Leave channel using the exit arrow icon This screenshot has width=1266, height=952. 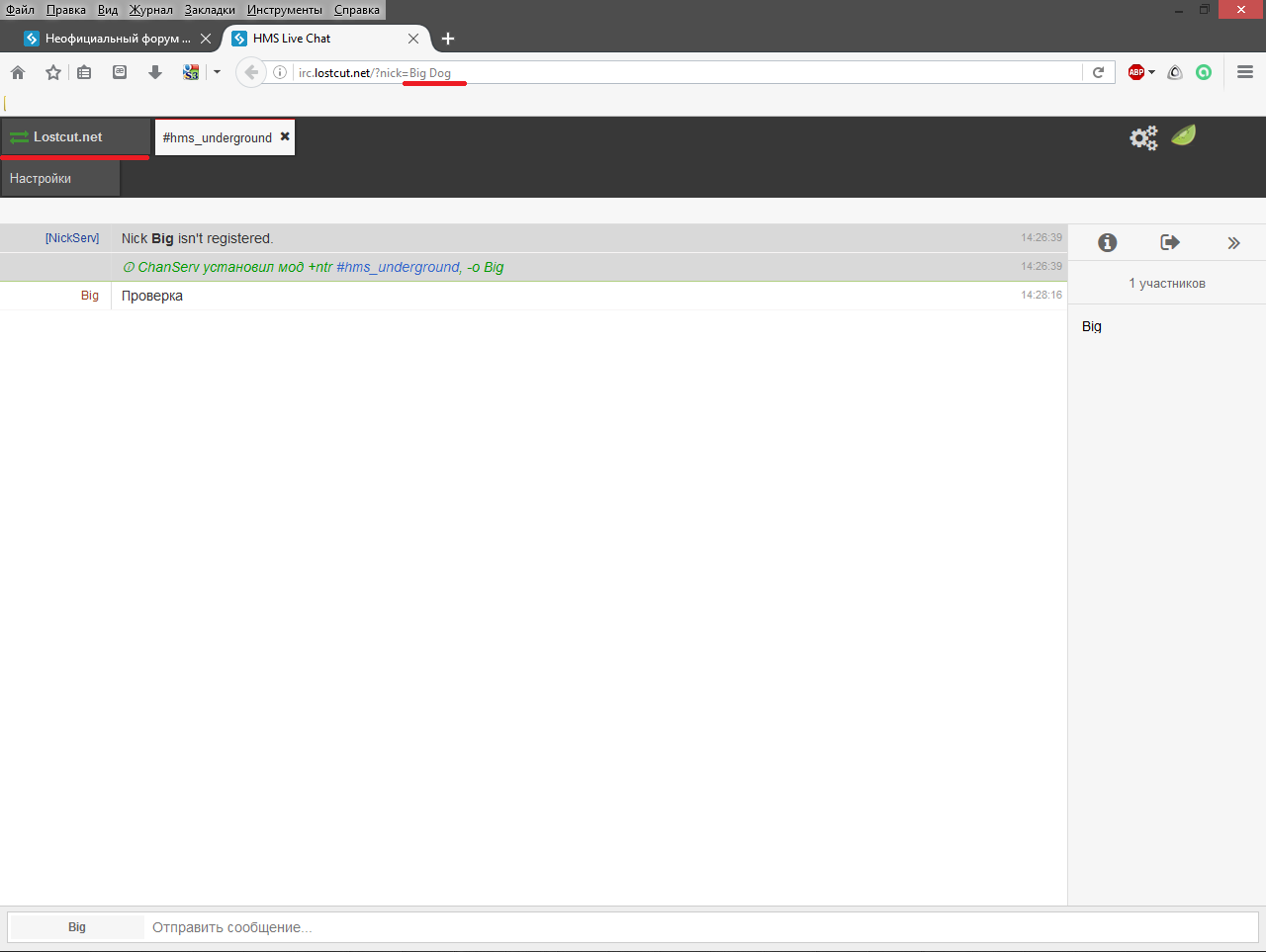[1170, 242]
